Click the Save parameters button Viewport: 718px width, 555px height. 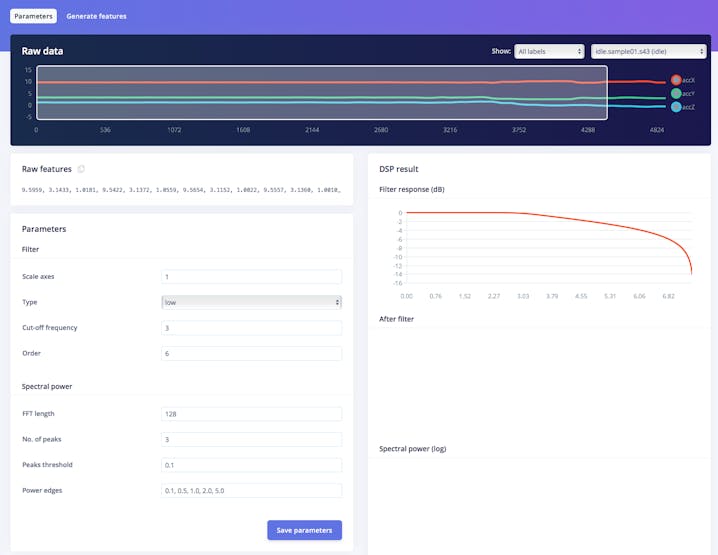pos(305,530)
